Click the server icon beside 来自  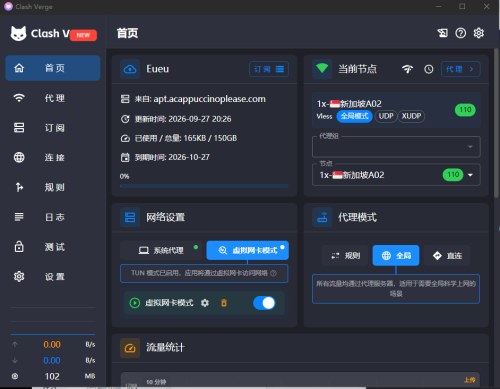pos(125,99)
